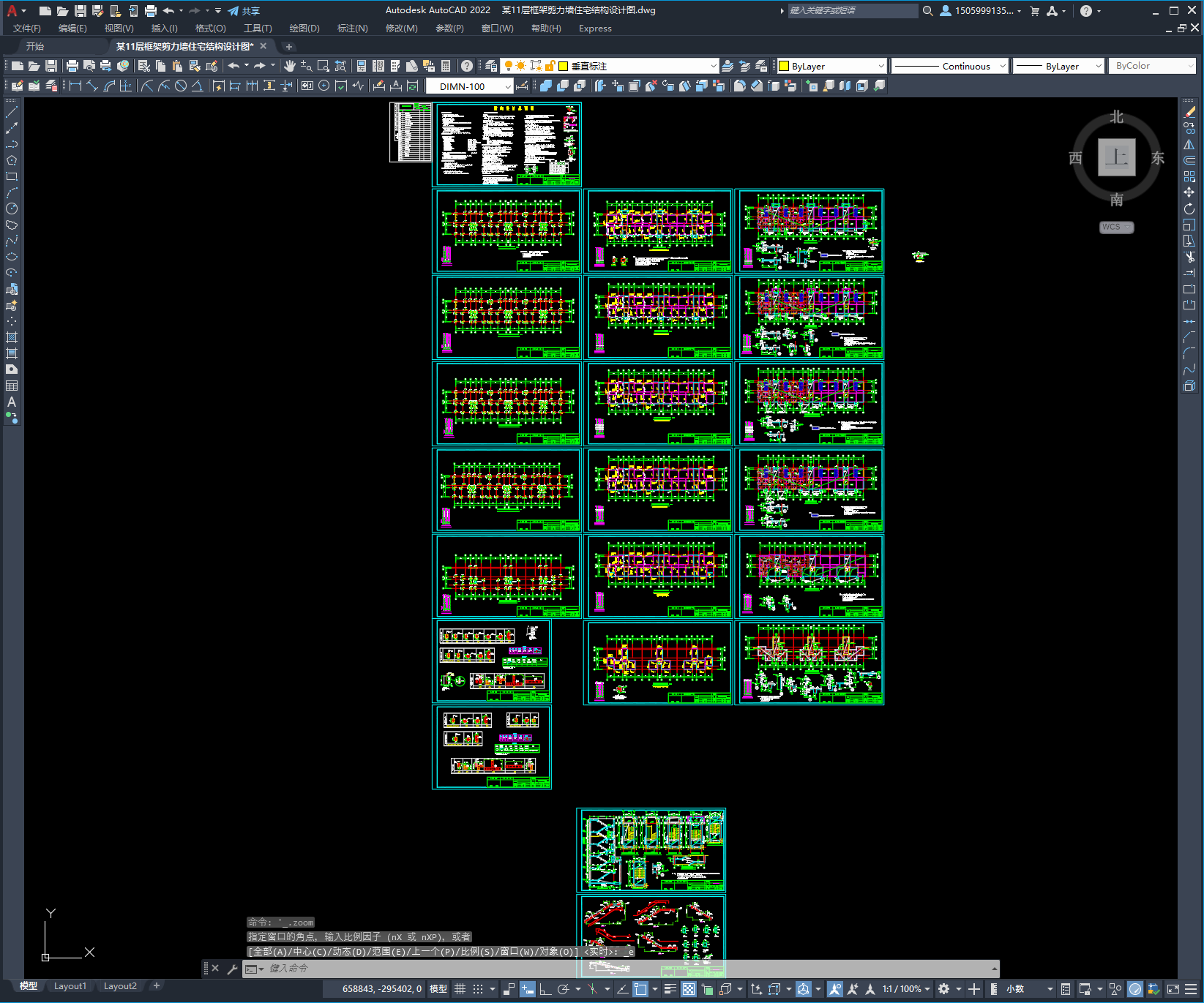Select the Angular dimension tool
The image size is (1204, 1003).
198,86
